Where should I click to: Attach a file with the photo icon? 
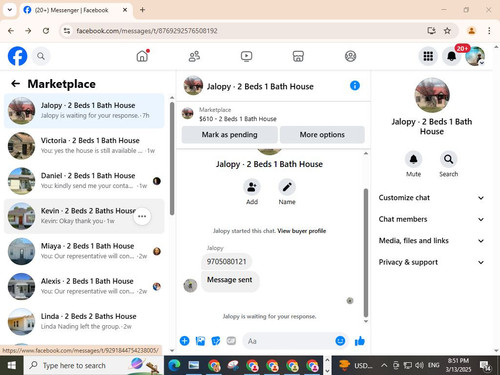click(x=200, y=341)
